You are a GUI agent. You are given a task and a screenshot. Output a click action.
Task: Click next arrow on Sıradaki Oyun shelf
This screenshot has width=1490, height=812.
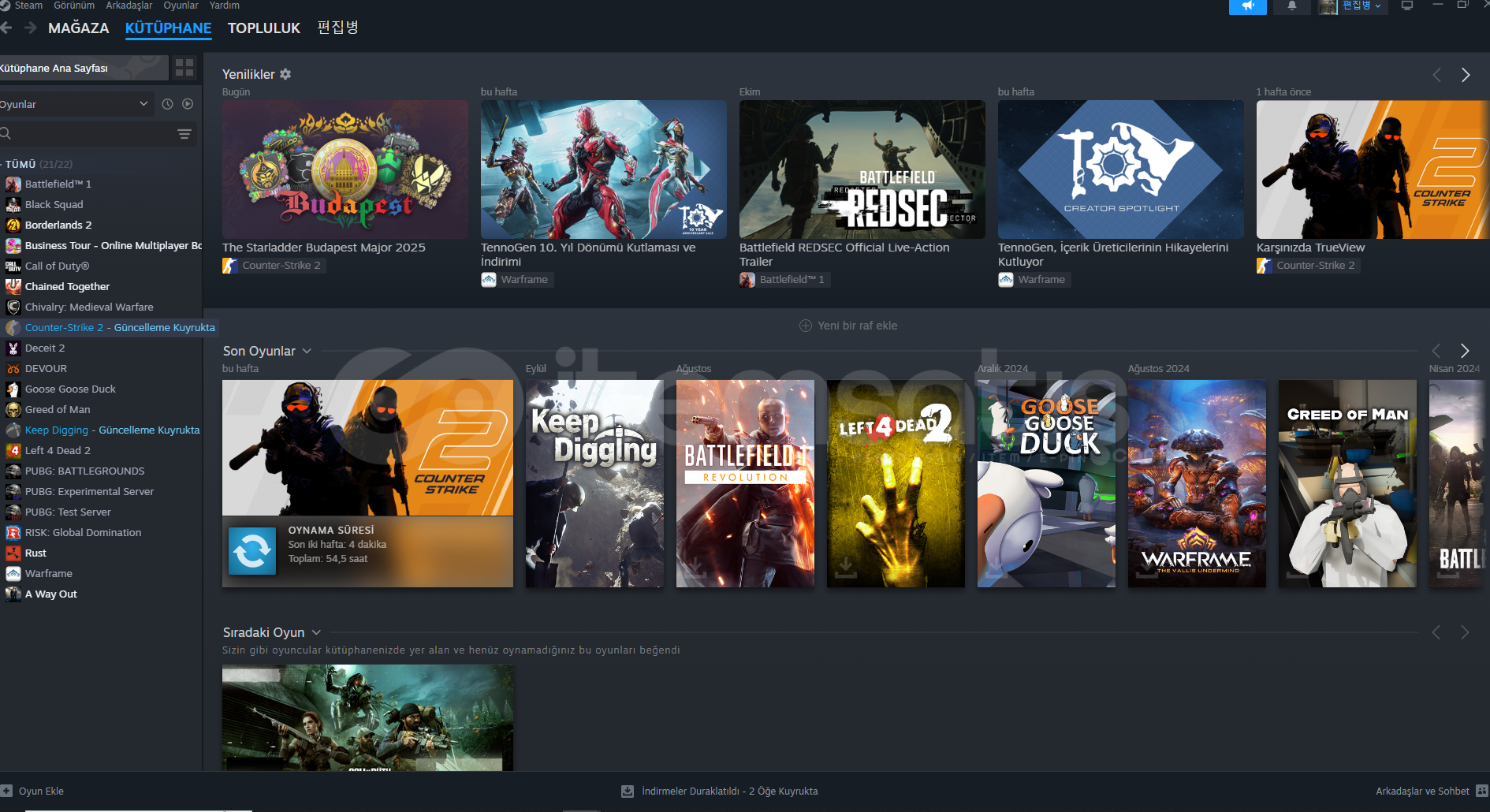pyautogui.click(x=1465, y=632)
